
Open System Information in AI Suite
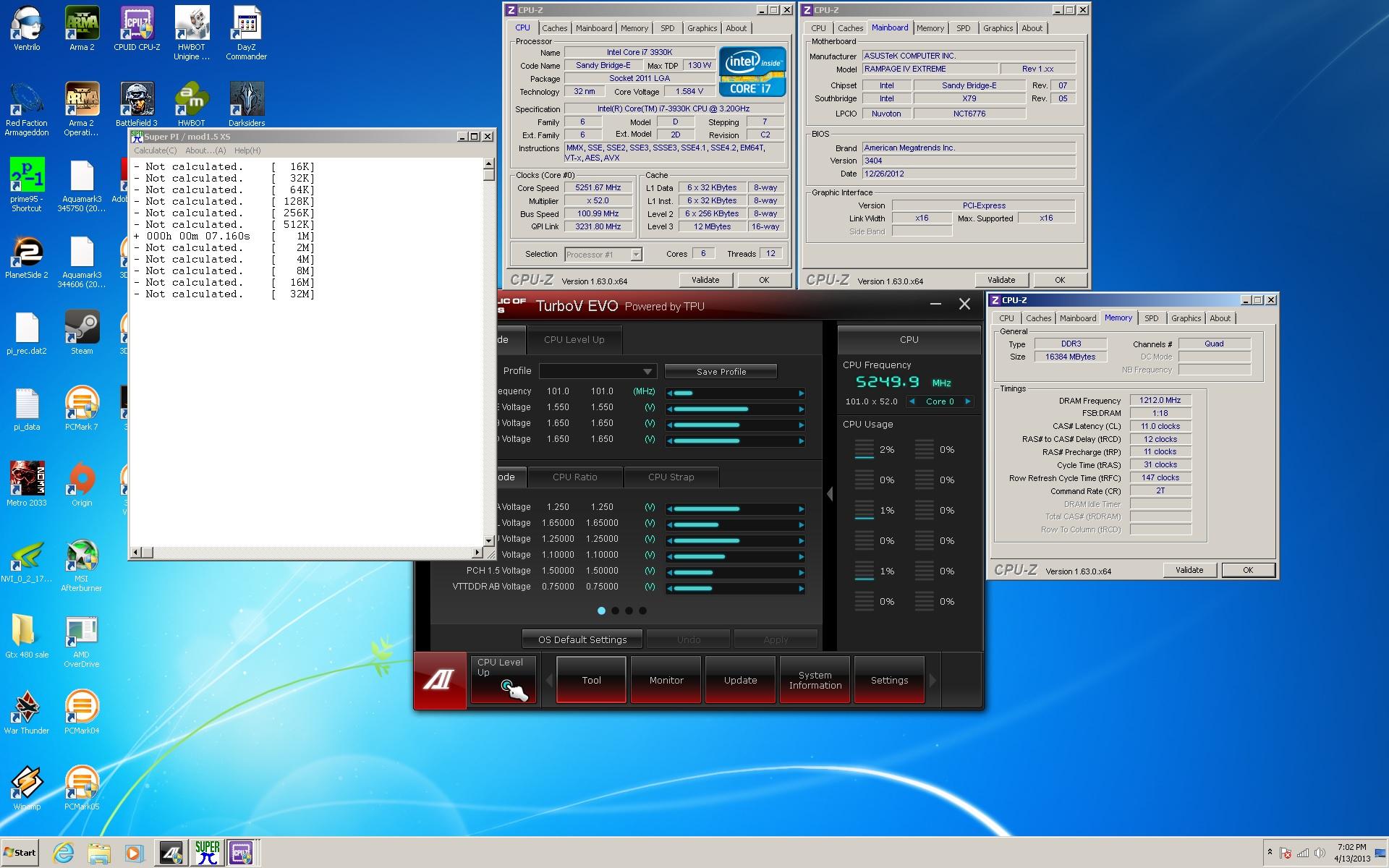tap(815, 680)
